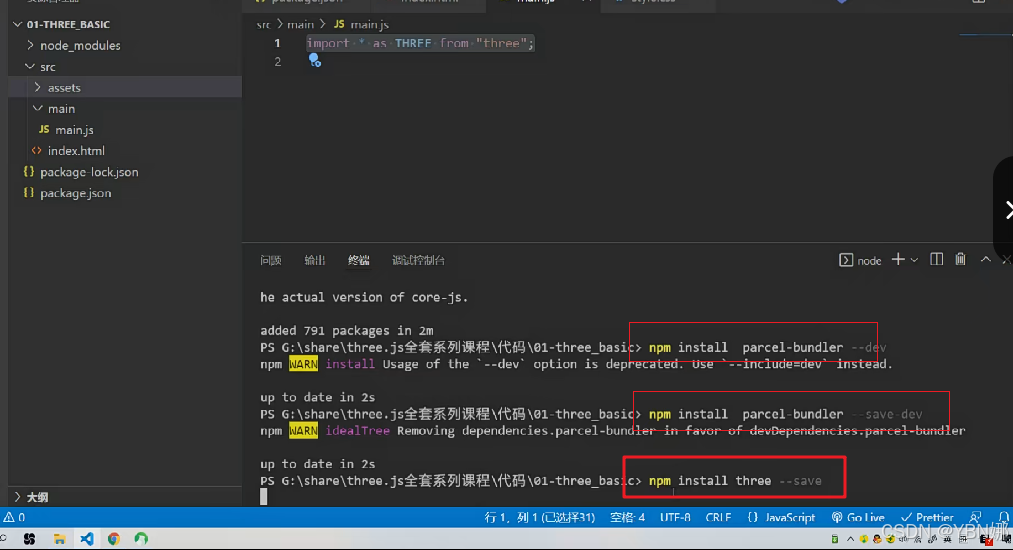Open the pinwheel app in taskbar
1013x550 pixels.
pyautogui.click(x=29, y=539)
